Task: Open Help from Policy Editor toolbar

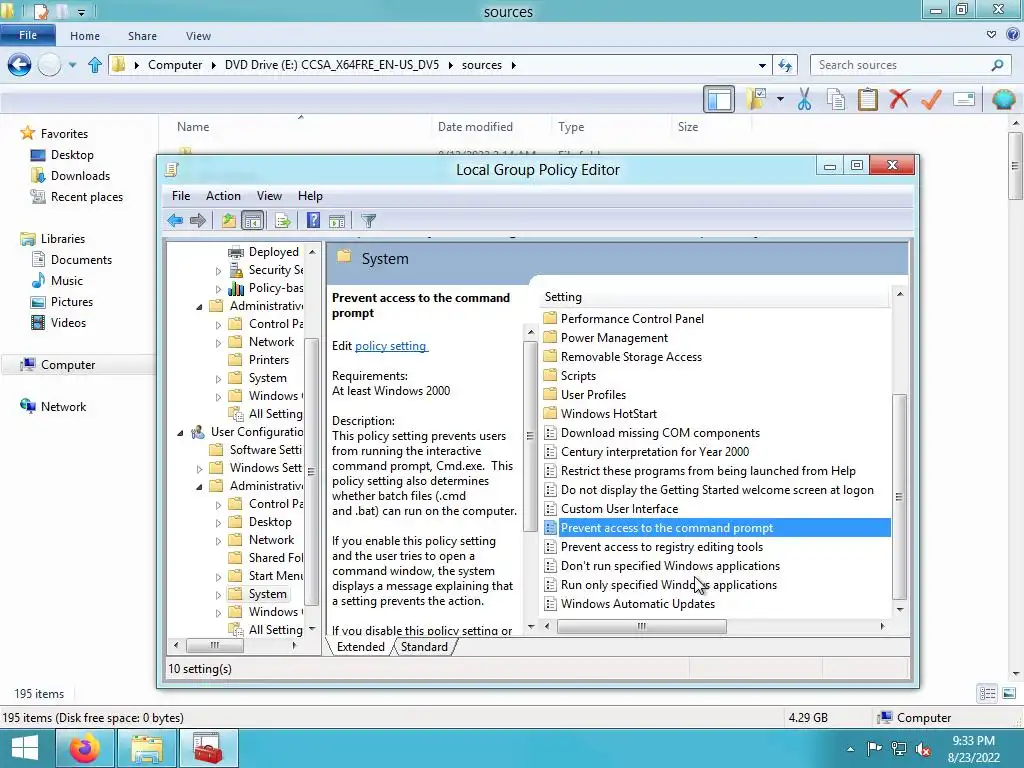Action: tap(313, 221)
